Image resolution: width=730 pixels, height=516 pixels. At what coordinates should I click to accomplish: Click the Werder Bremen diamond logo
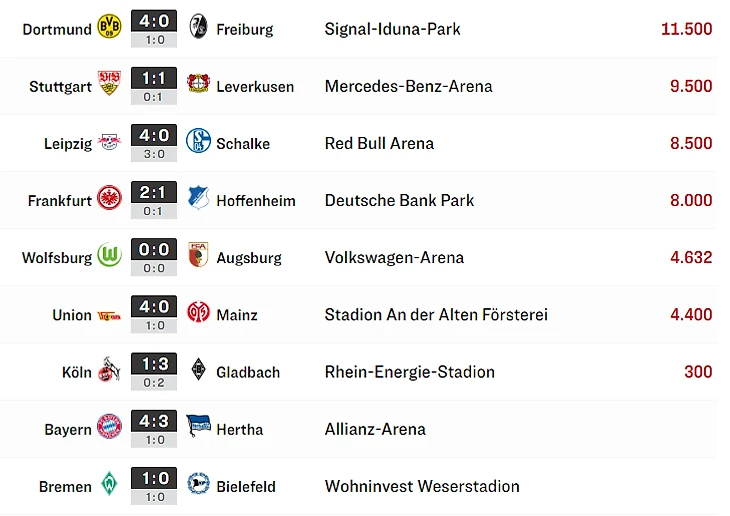(109, 485)
